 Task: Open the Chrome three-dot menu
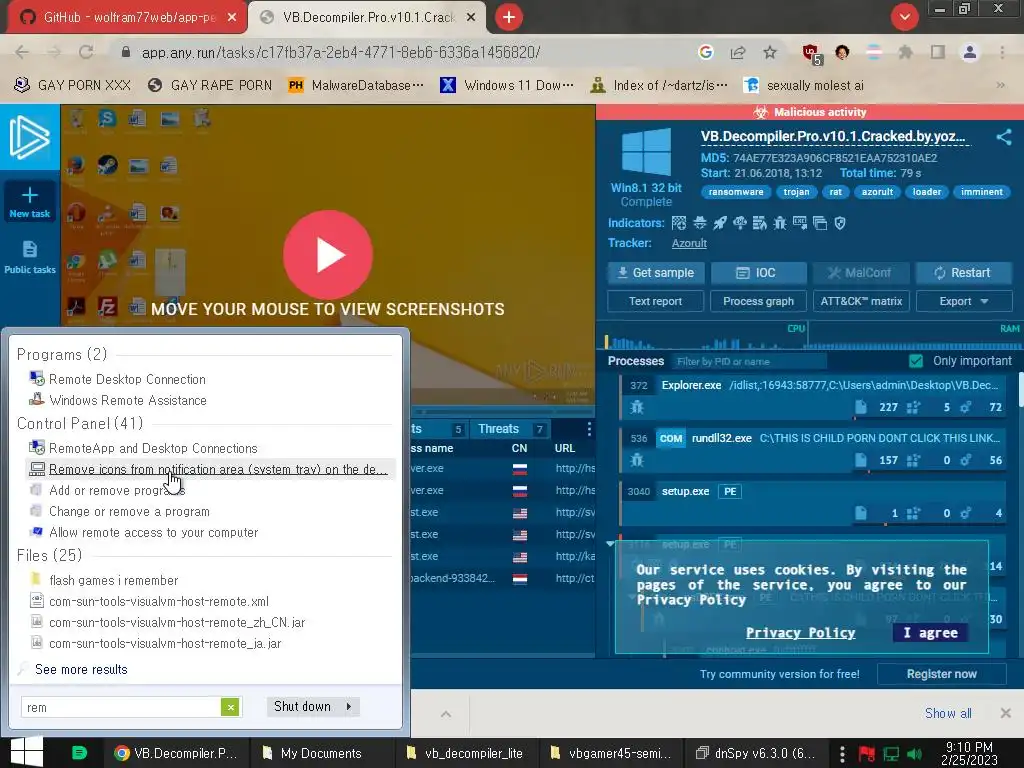1002,52
